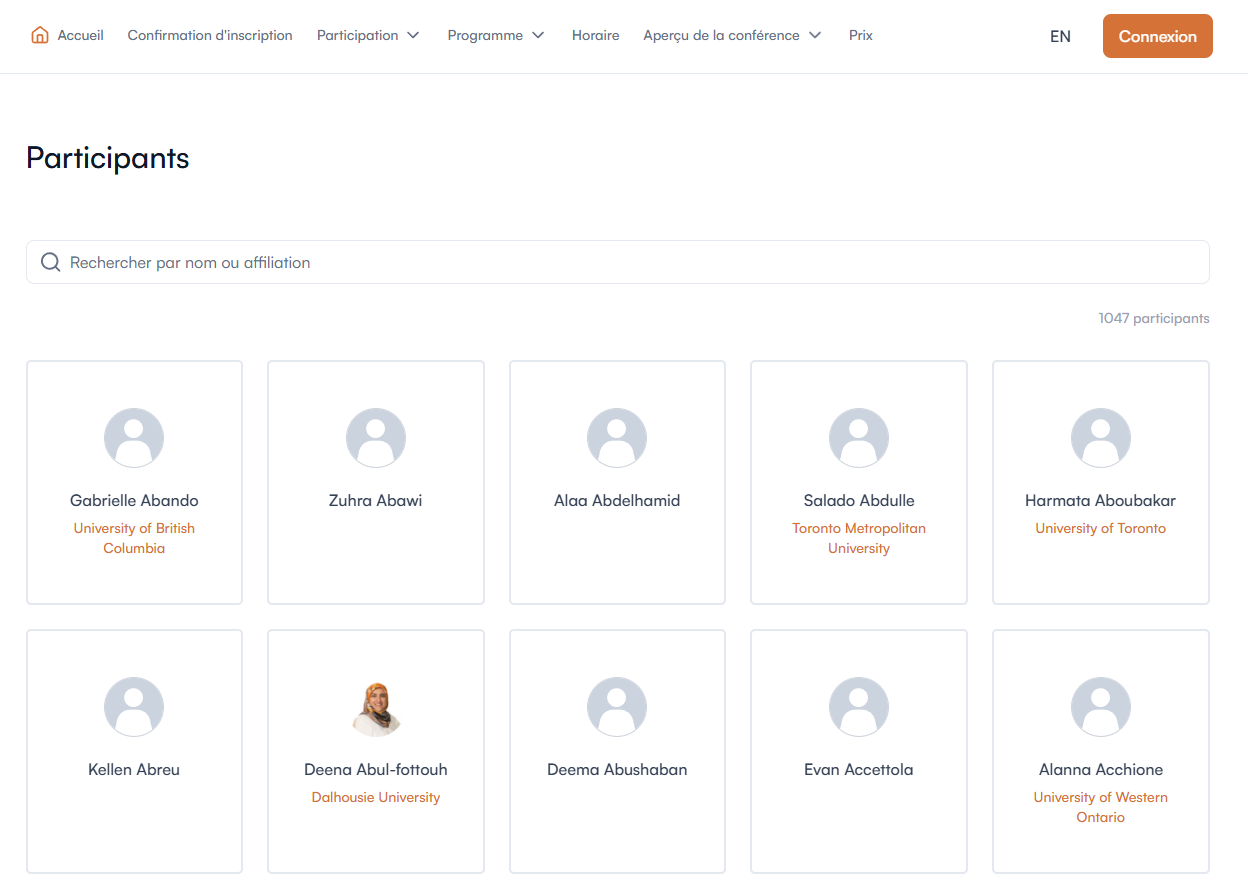The width and height of the screenshot is (1248, 893).
Task: Open the Horaire menu item
Action: point(595,35)
